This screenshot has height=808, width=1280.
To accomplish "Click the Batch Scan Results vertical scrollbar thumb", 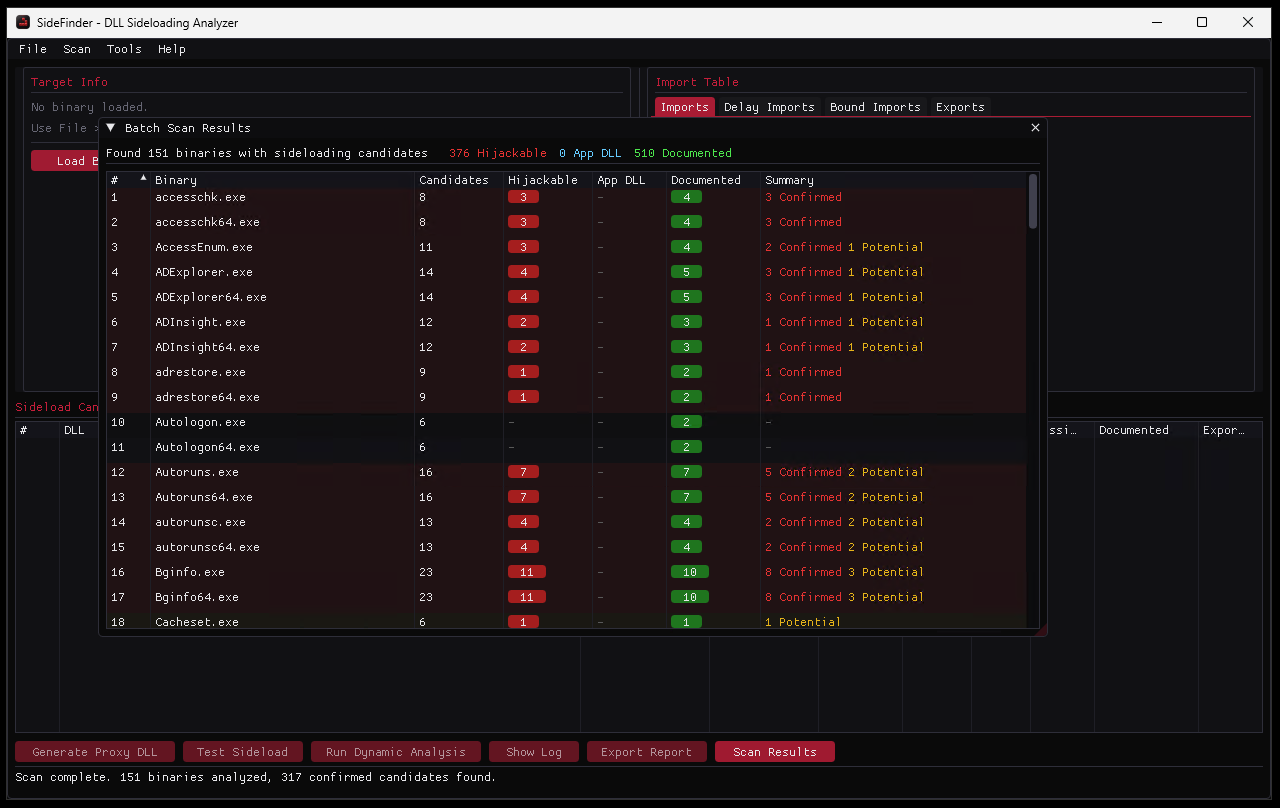I will [x=1033, y=201].
